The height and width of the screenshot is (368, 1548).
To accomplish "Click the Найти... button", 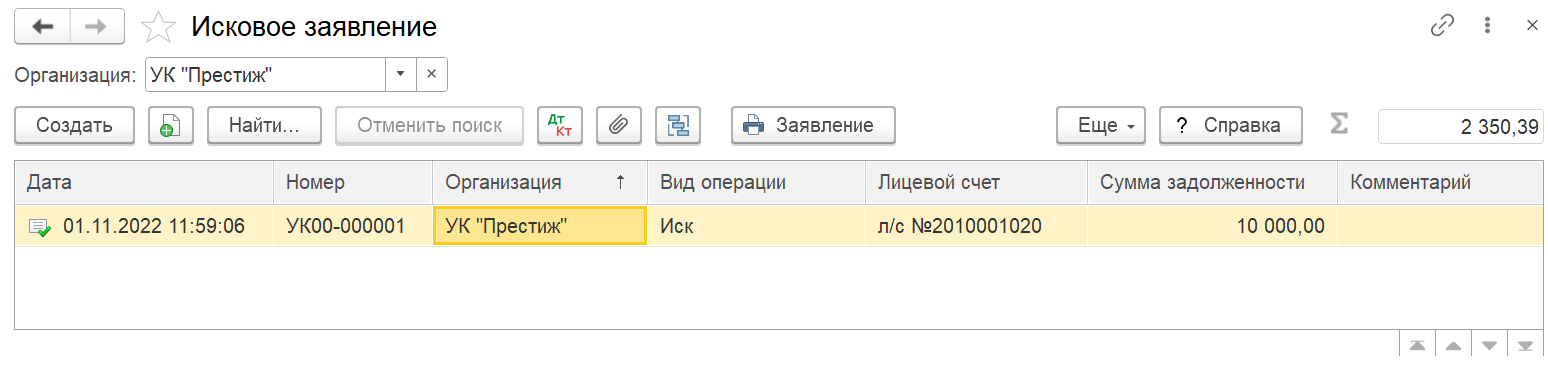I will coord(264,125).
